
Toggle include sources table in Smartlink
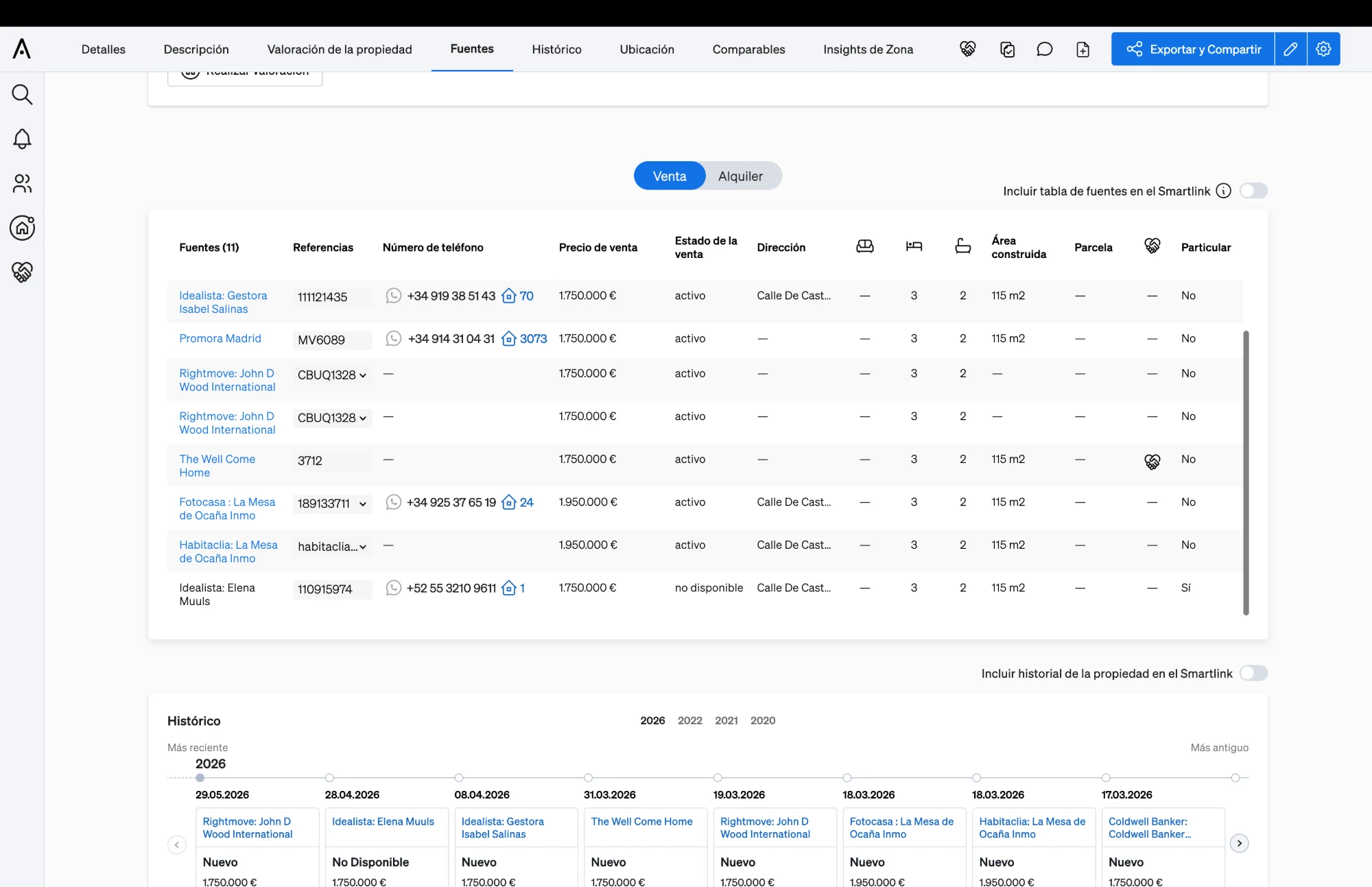[x=1253, y=191]
